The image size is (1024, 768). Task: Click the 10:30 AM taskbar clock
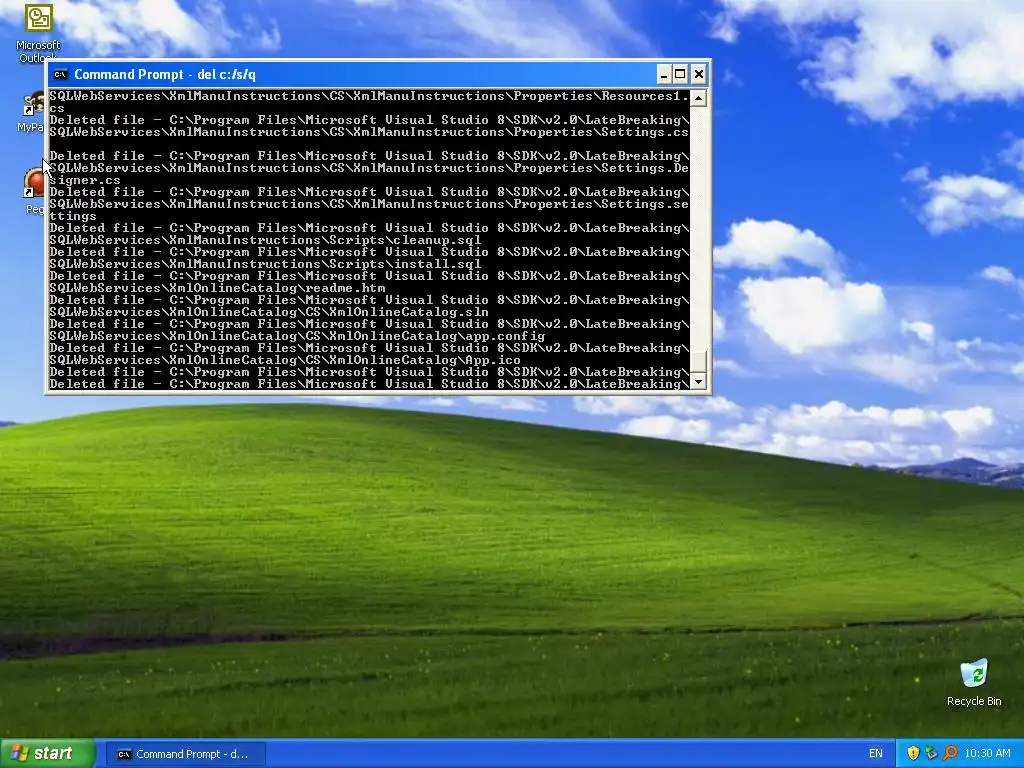[987, 754]
